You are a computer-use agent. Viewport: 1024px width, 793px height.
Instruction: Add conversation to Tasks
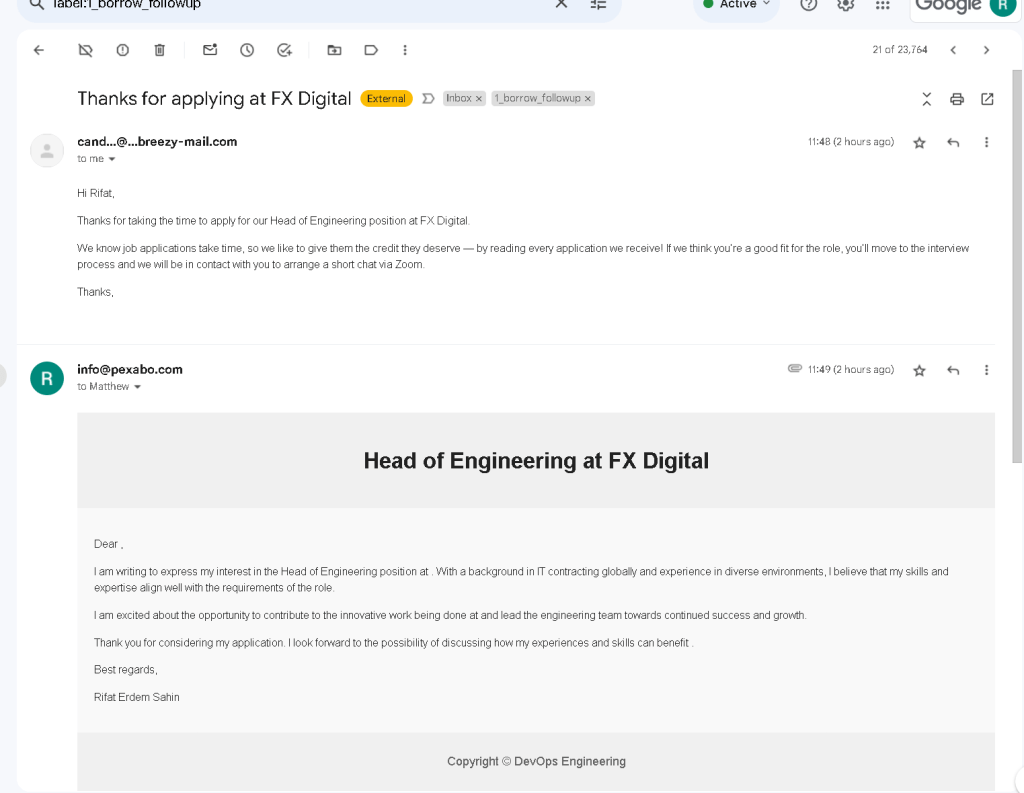[x=284, y=50]
